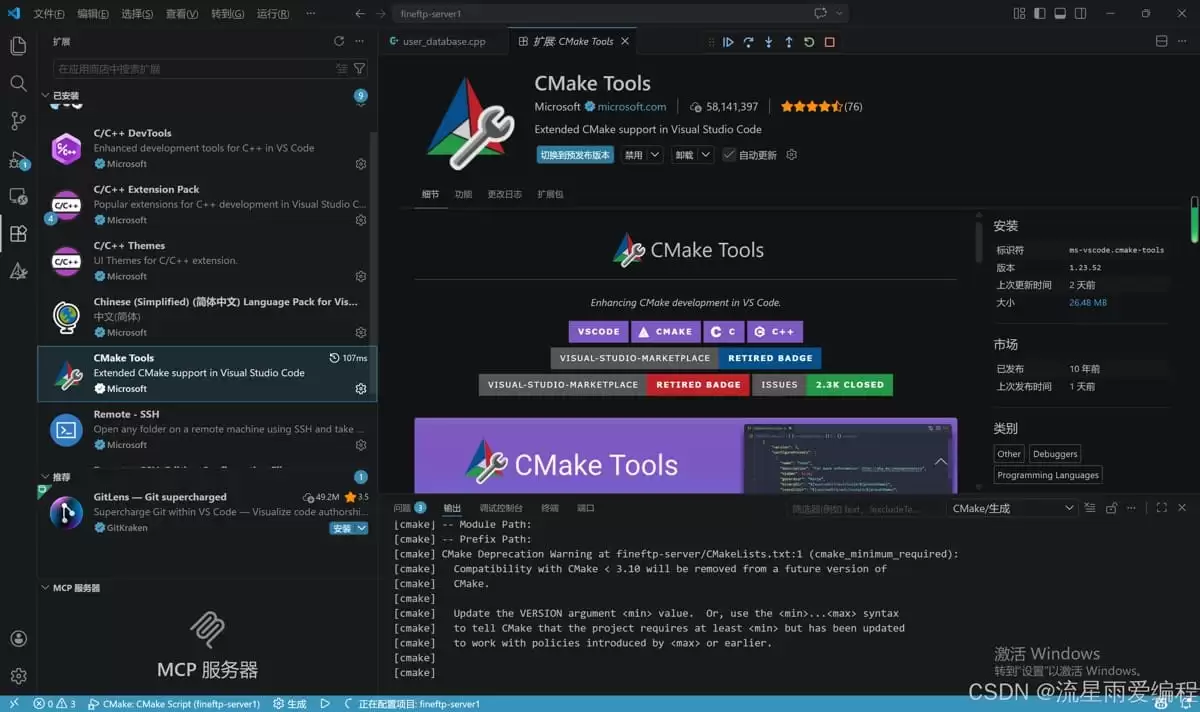Filter extensions with the funnel icon

click(x=359, y=69)
